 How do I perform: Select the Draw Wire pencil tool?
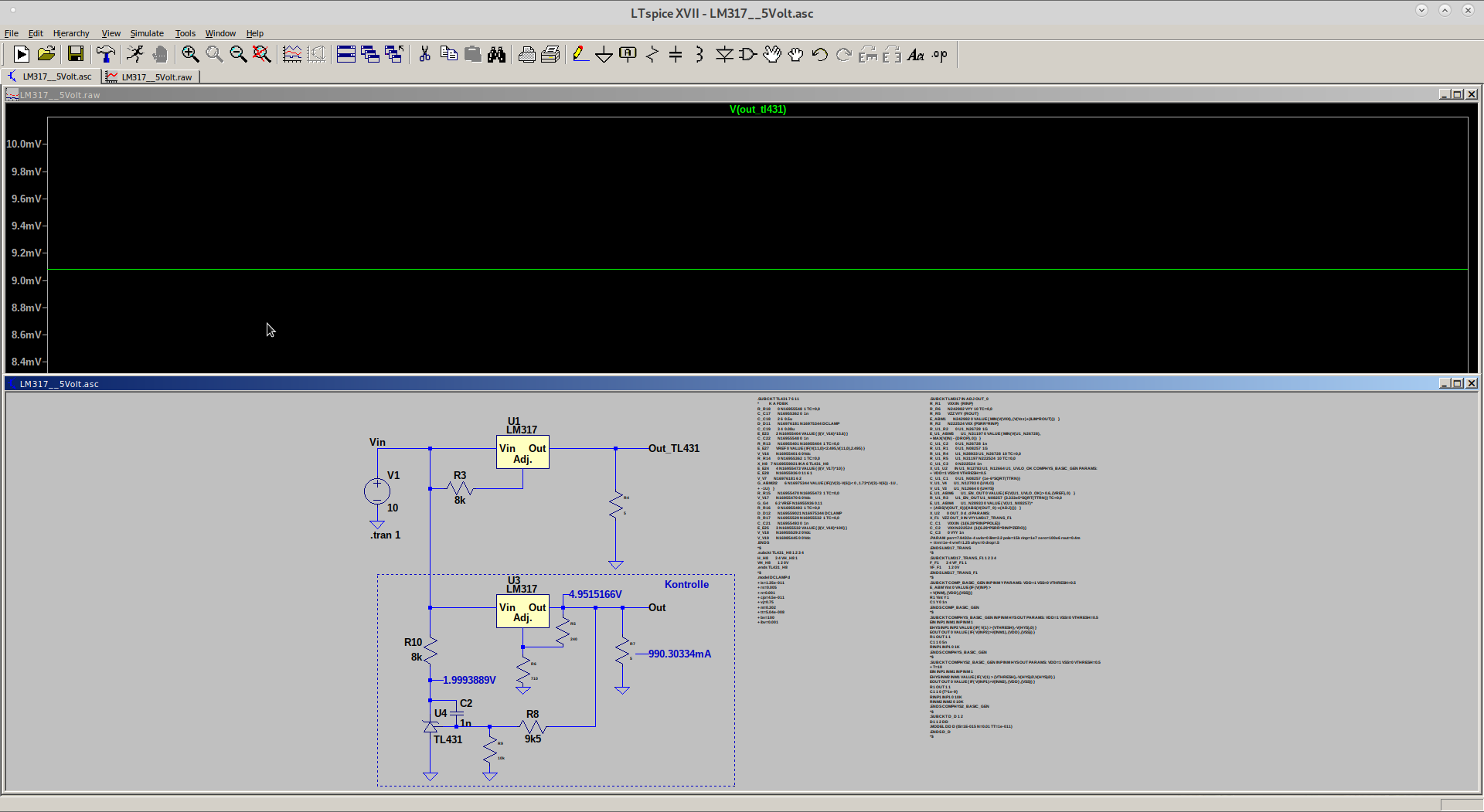[580, 54]
